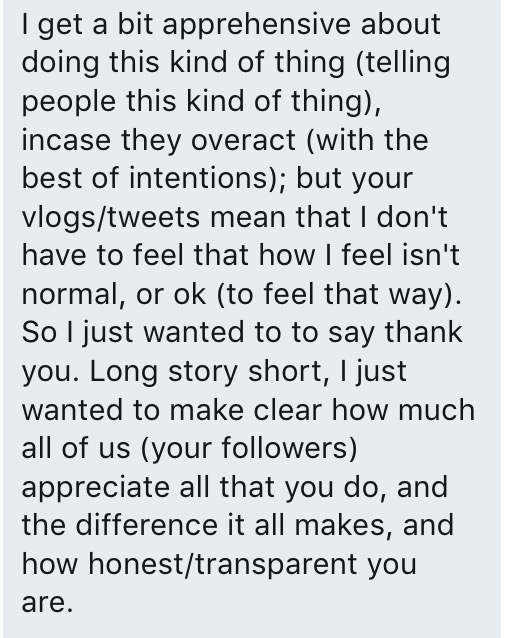Click the word "difference" in the message

(146, 525)
